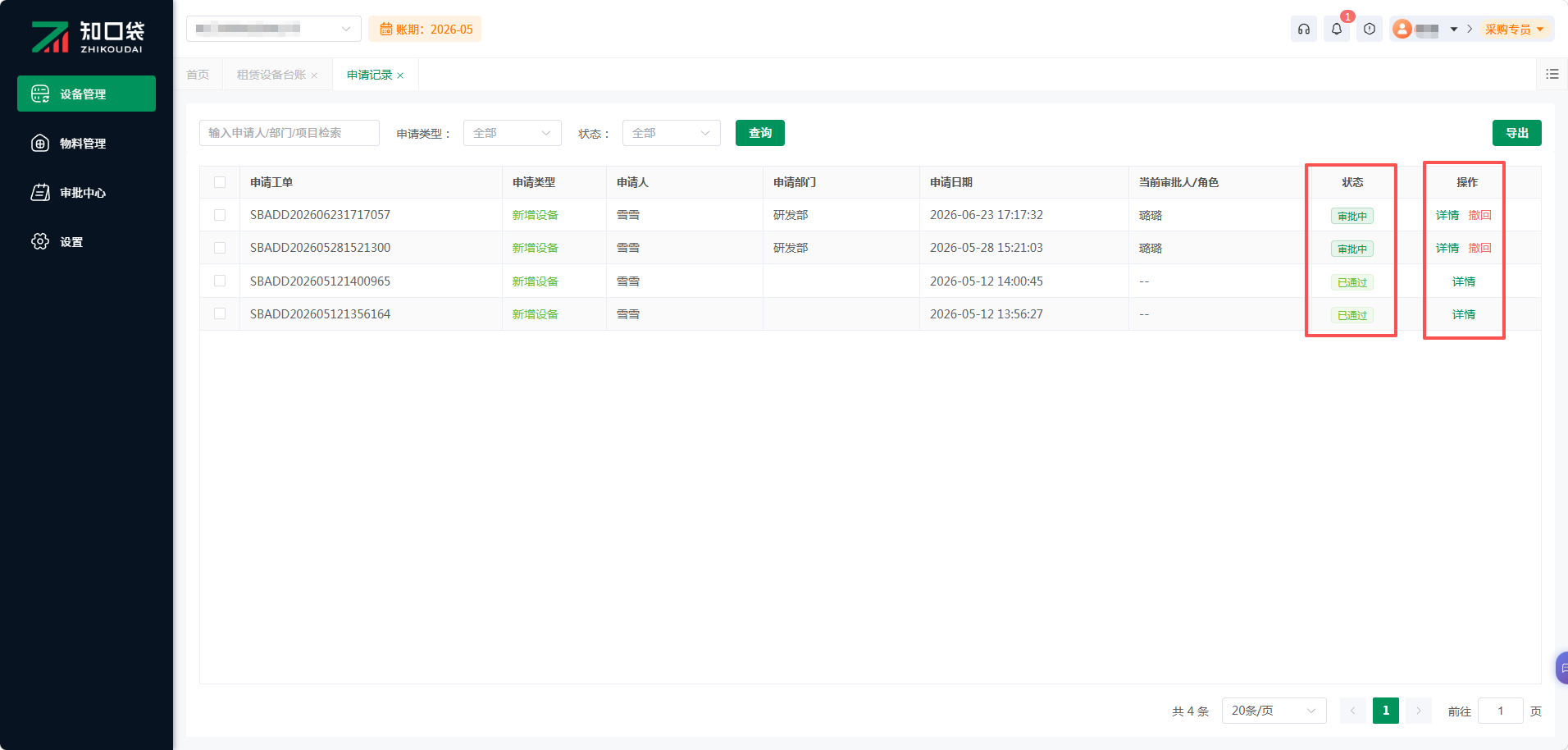Open the blurred company selector dropdown
1568x750 pixels.
click(x=273, y=29)
